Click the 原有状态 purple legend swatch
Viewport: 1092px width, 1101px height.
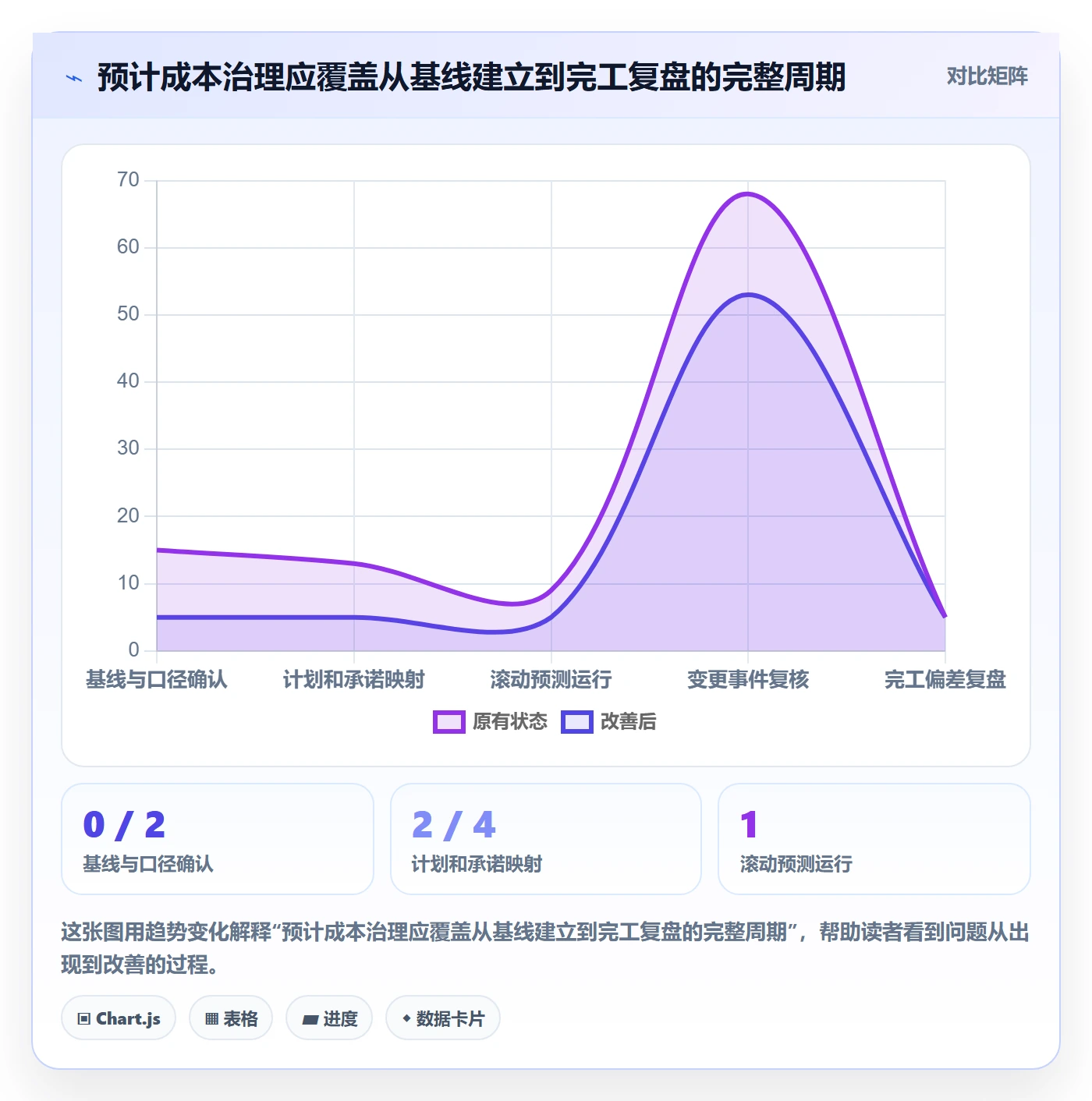click(449, 722)
